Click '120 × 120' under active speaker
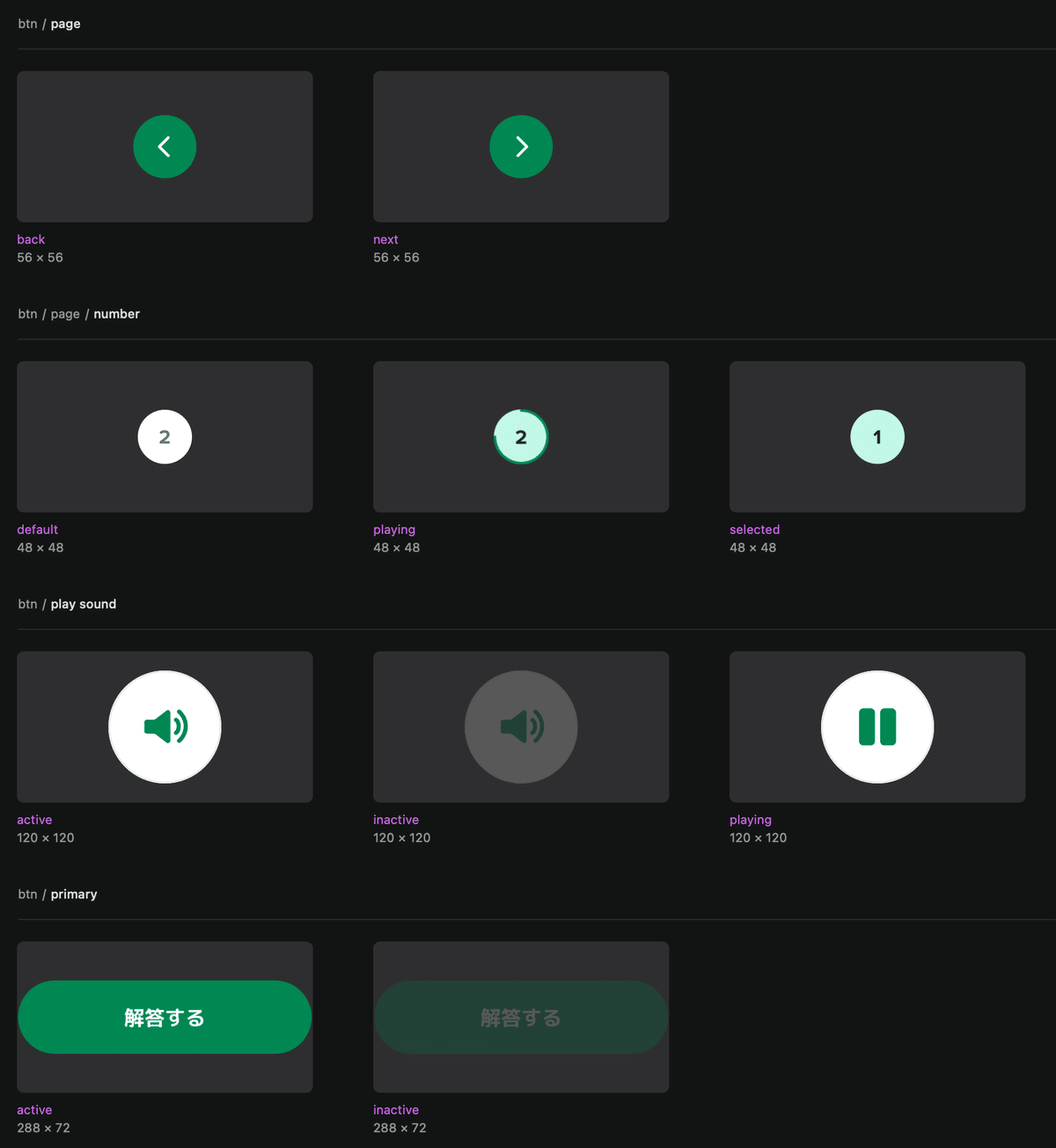Viewport: 1056px width, 1148px height. [46, 838]
